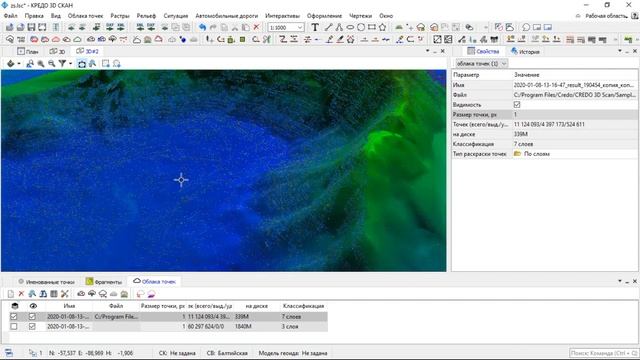This screenshot has height=360, width=640.
Task: Select the pentagon polygon tool
Action: [382, 27]
